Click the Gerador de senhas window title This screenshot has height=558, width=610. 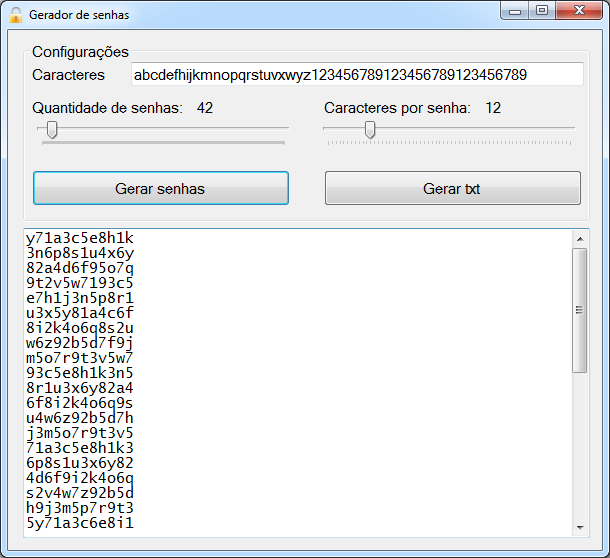79,15
